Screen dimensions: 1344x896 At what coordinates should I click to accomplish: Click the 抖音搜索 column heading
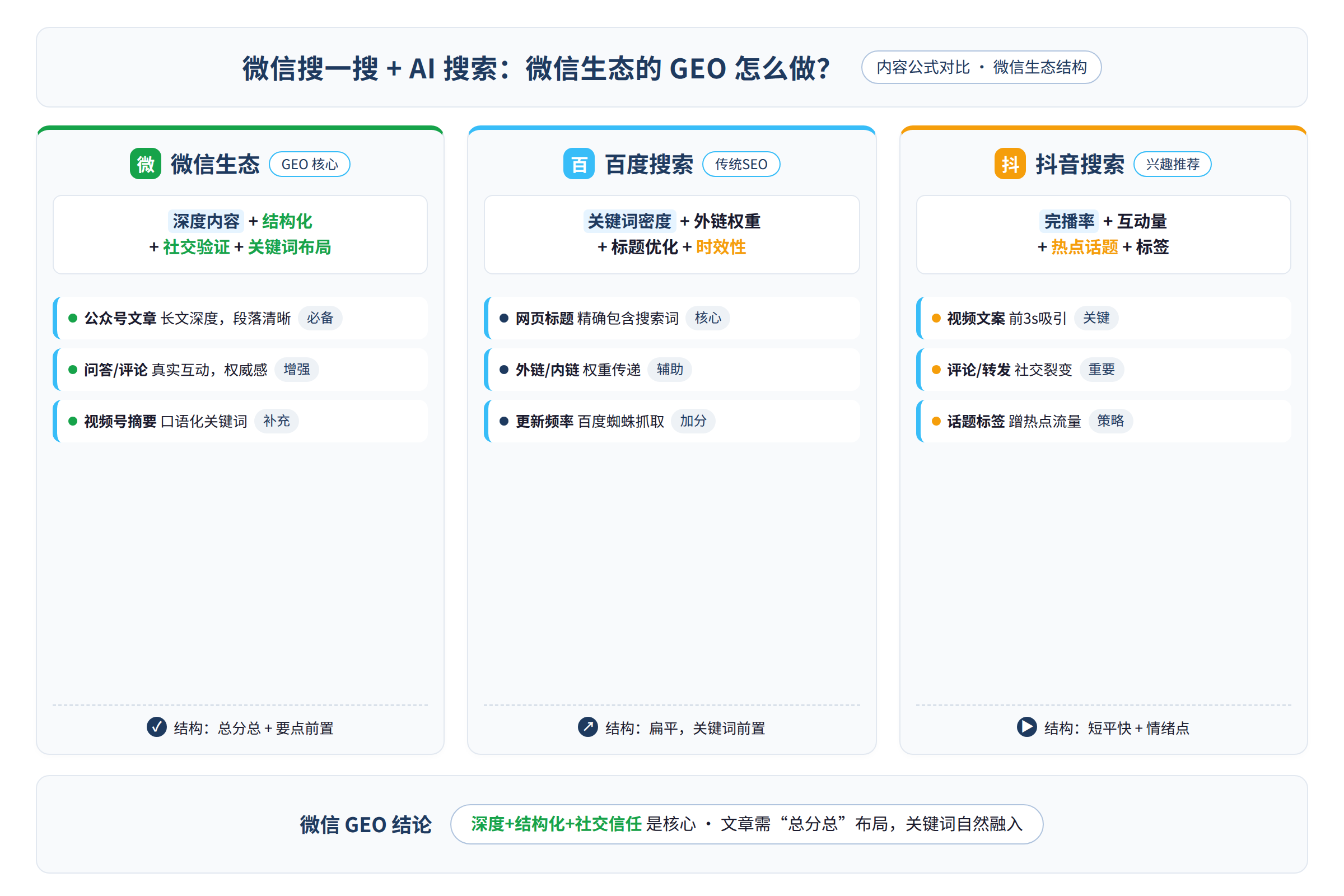coord(1080,164)
